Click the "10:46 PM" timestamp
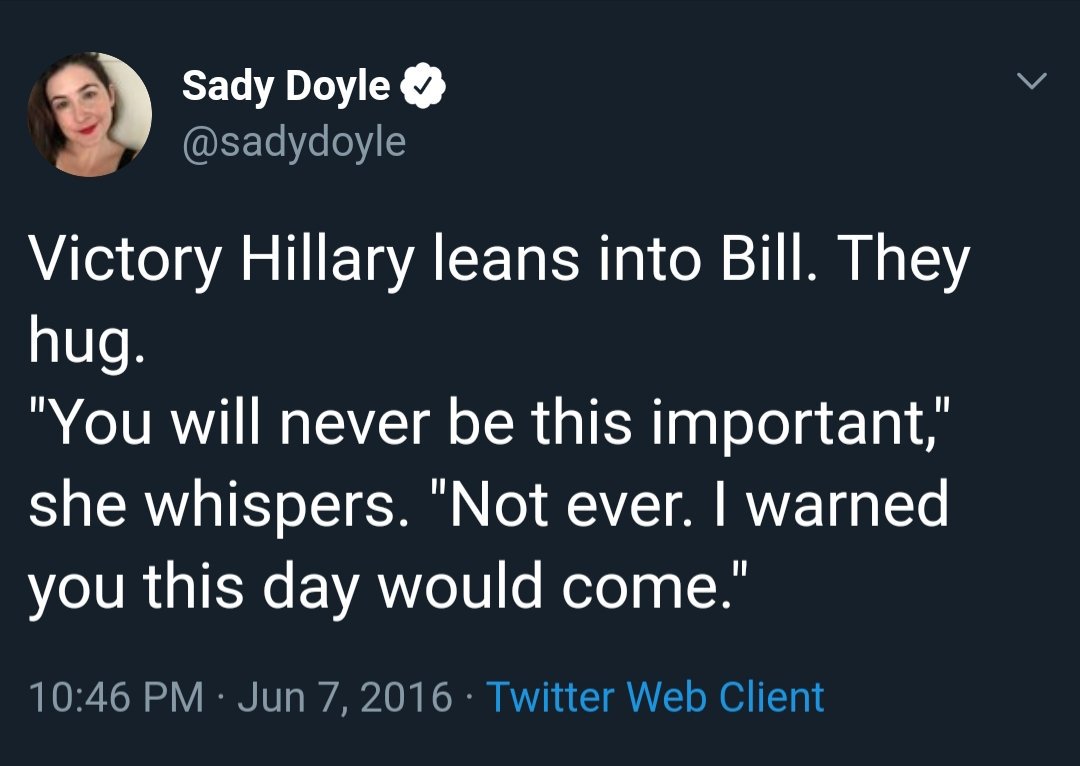This screenshot has width=1080, height=766. (117, 696)
